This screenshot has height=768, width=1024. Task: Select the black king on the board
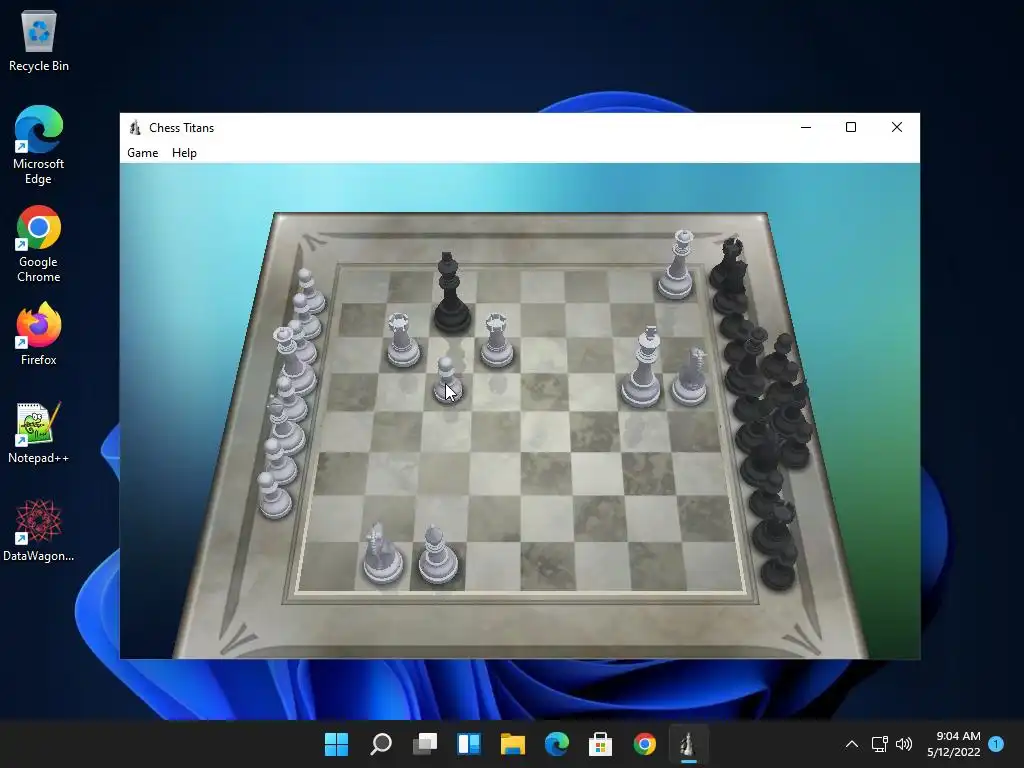(x=451, y=293)
